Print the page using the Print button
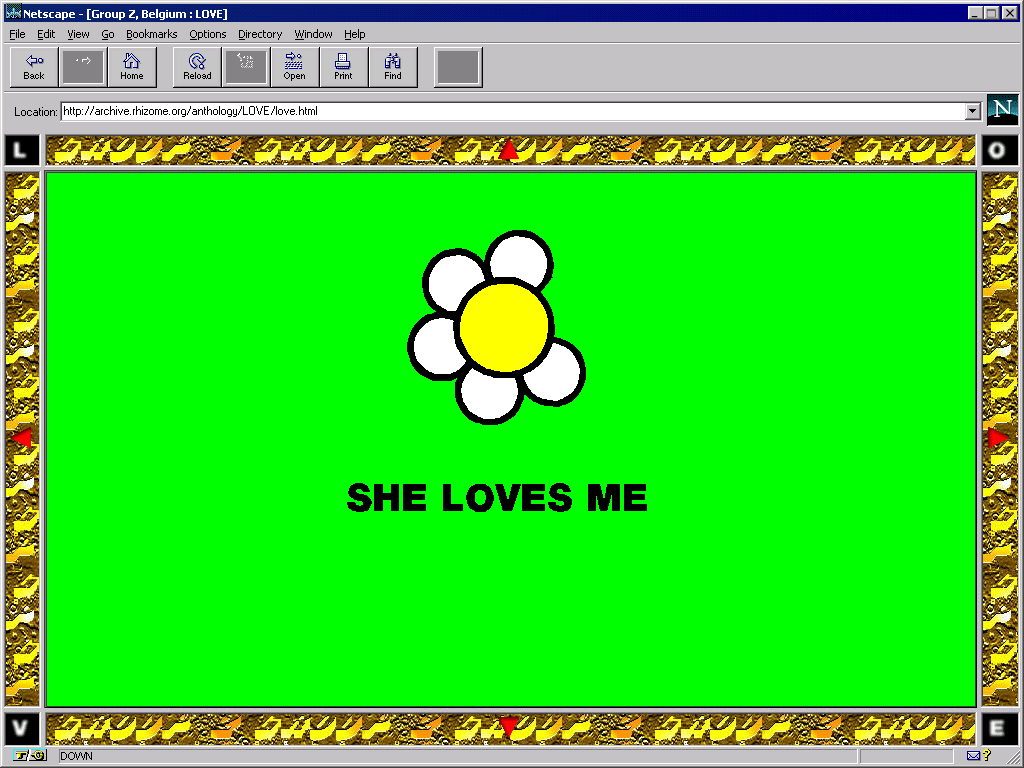Screen dimensions: 1024x768 coord(344,67)
